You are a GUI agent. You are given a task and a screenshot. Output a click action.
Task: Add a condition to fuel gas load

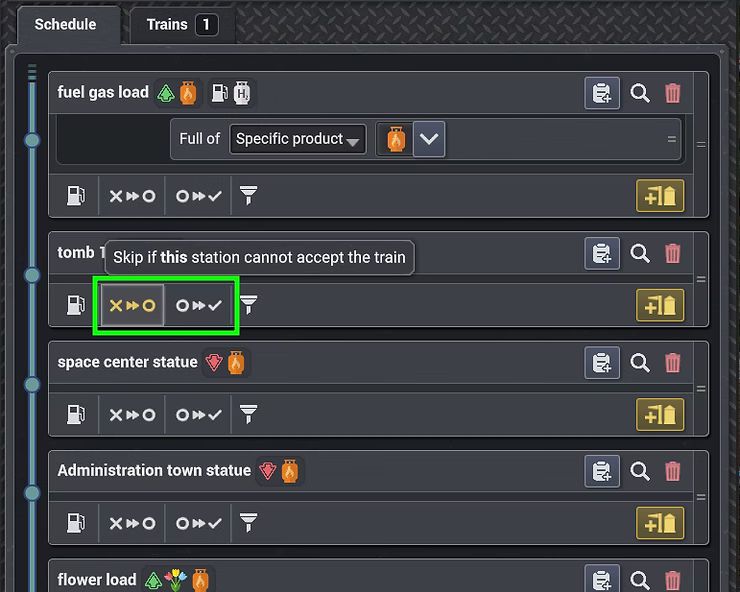coord(660,195)
